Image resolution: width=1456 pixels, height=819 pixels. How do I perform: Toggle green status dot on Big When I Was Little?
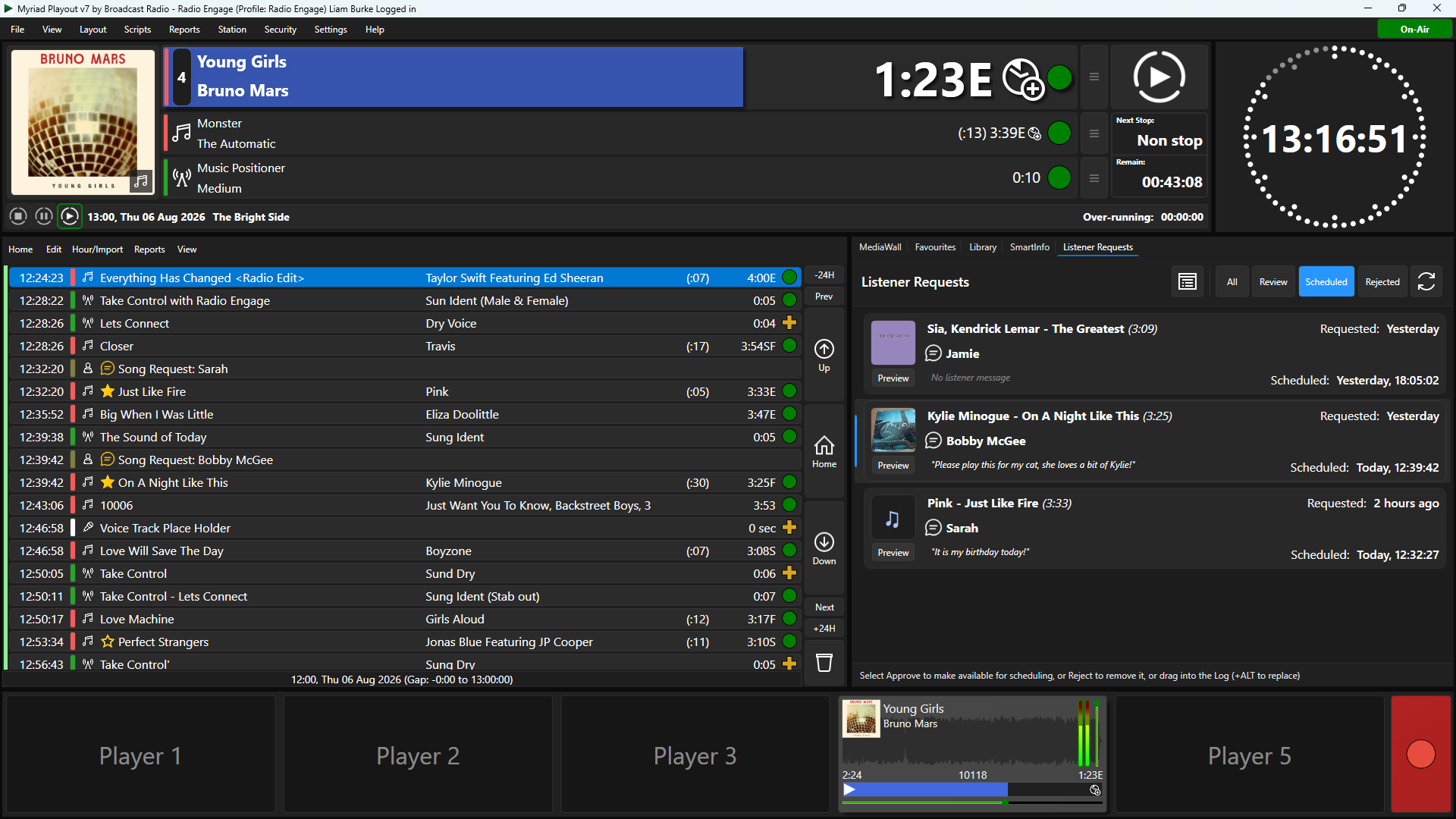point(789,414)
